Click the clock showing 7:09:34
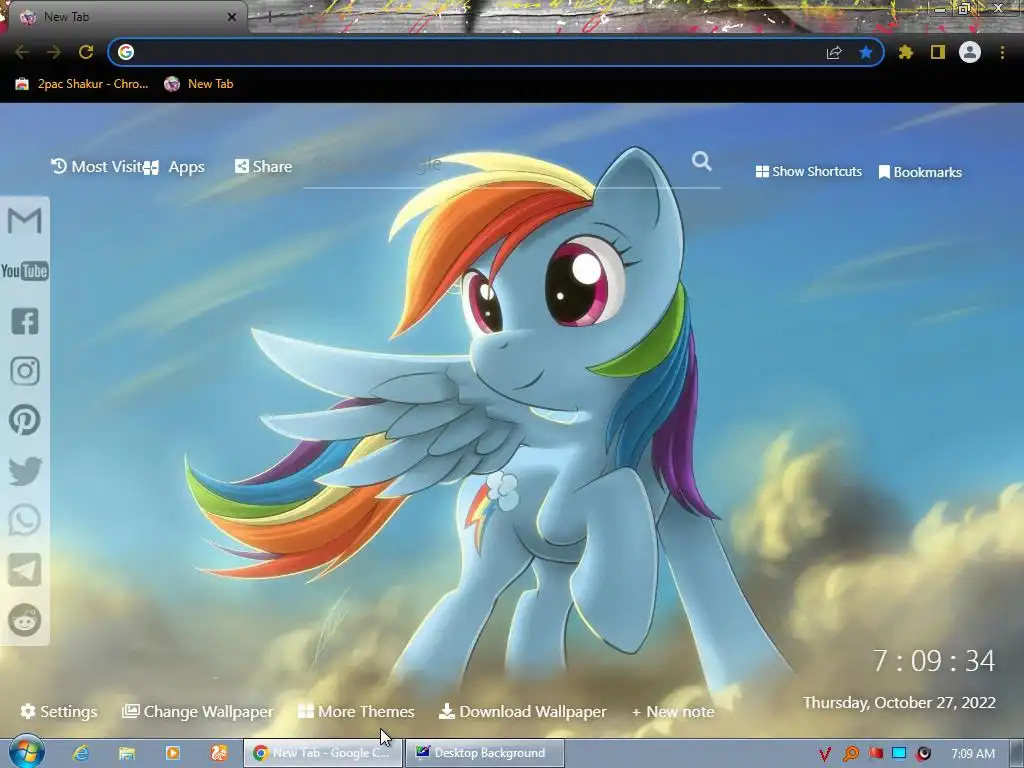The width and height of the screenshot is (1024, 768). 934,661
